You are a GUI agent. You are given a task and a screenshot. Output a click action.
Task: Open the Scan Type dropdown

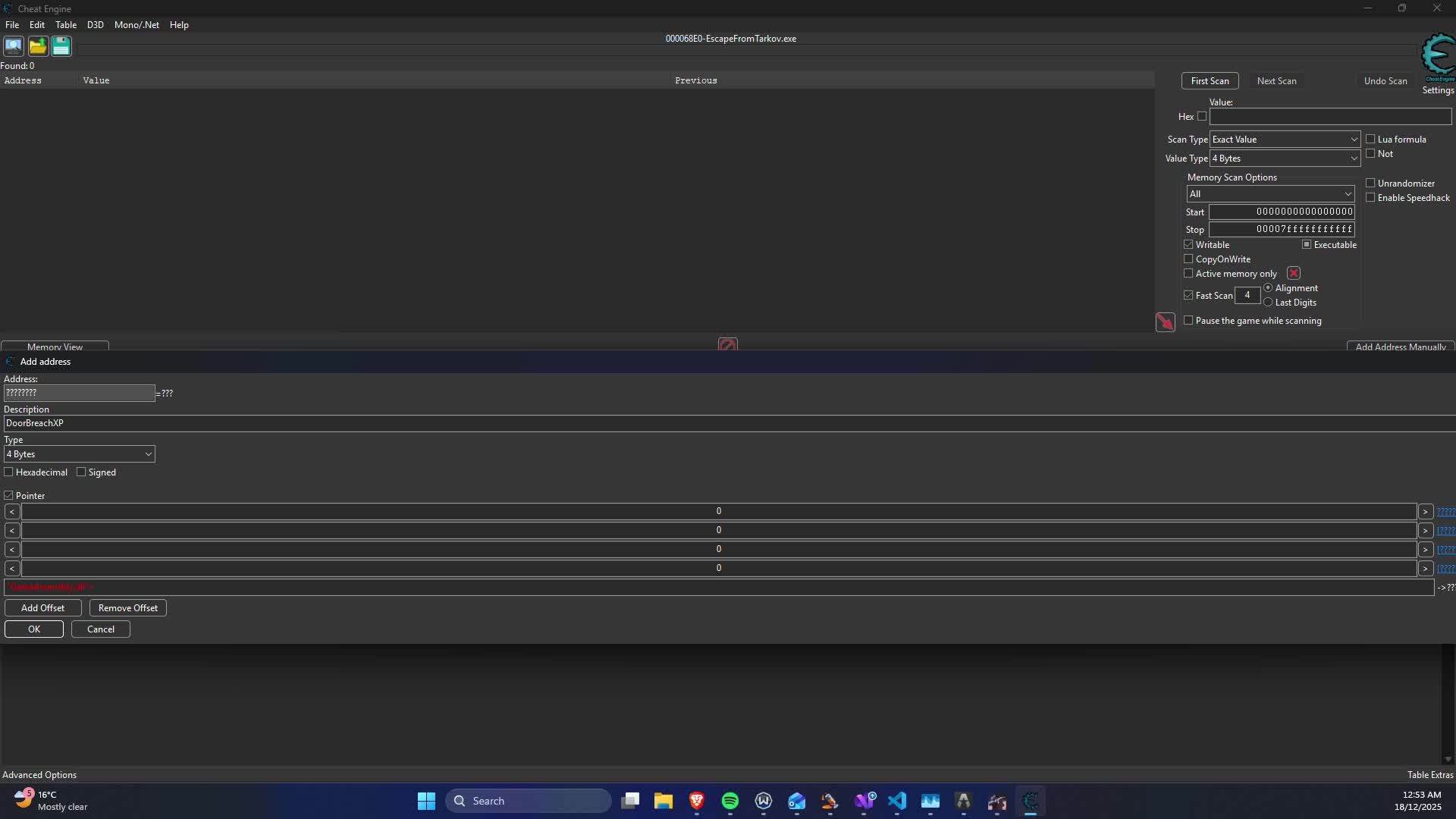(x=1285, y=140)
